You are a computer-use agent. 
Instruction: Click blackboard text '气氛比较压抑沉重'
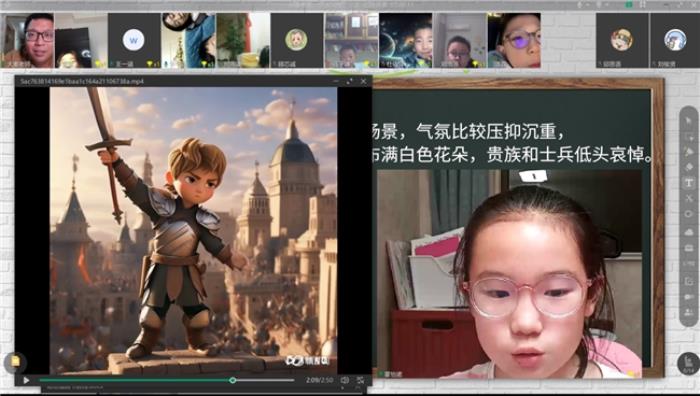(x=487, y=132)
